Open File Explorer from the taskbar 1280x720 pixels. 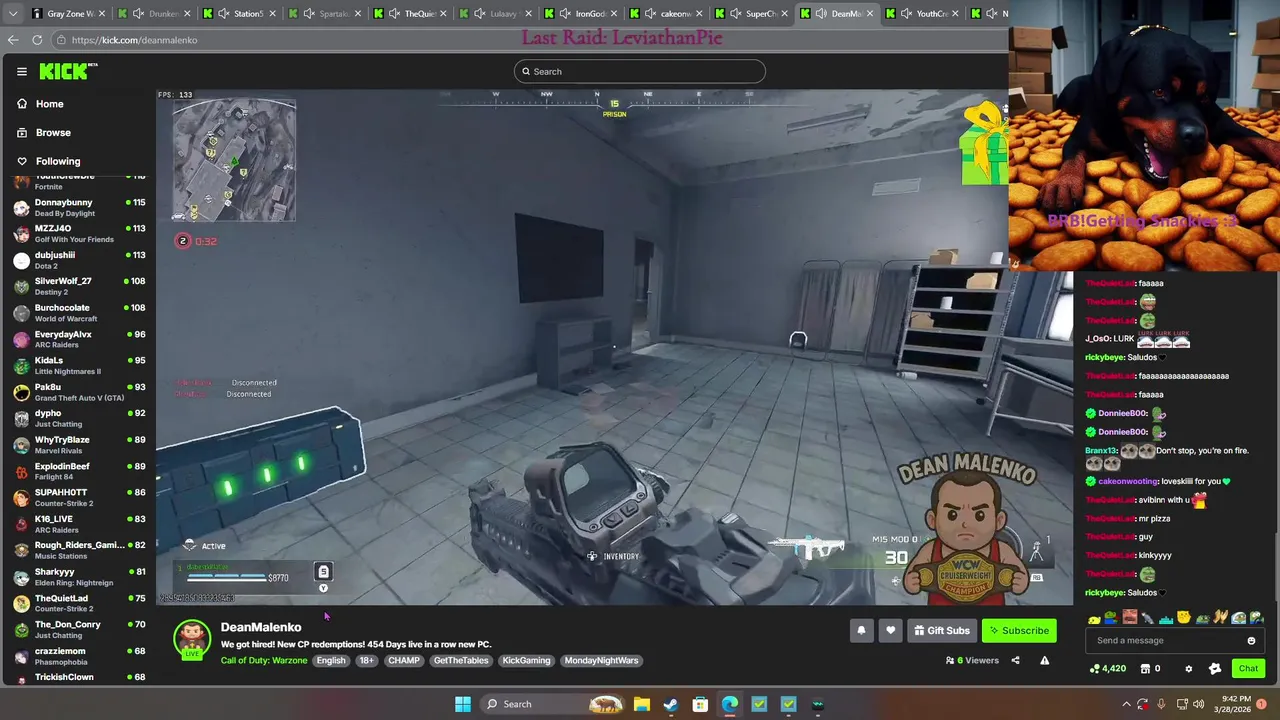tap(642, 704)
